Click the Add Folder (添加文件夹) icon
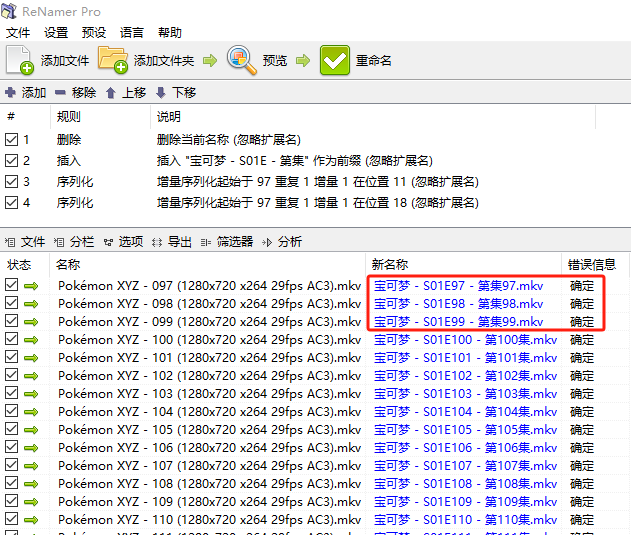Viewport: 631px width, 535px height. coord(113,61)
